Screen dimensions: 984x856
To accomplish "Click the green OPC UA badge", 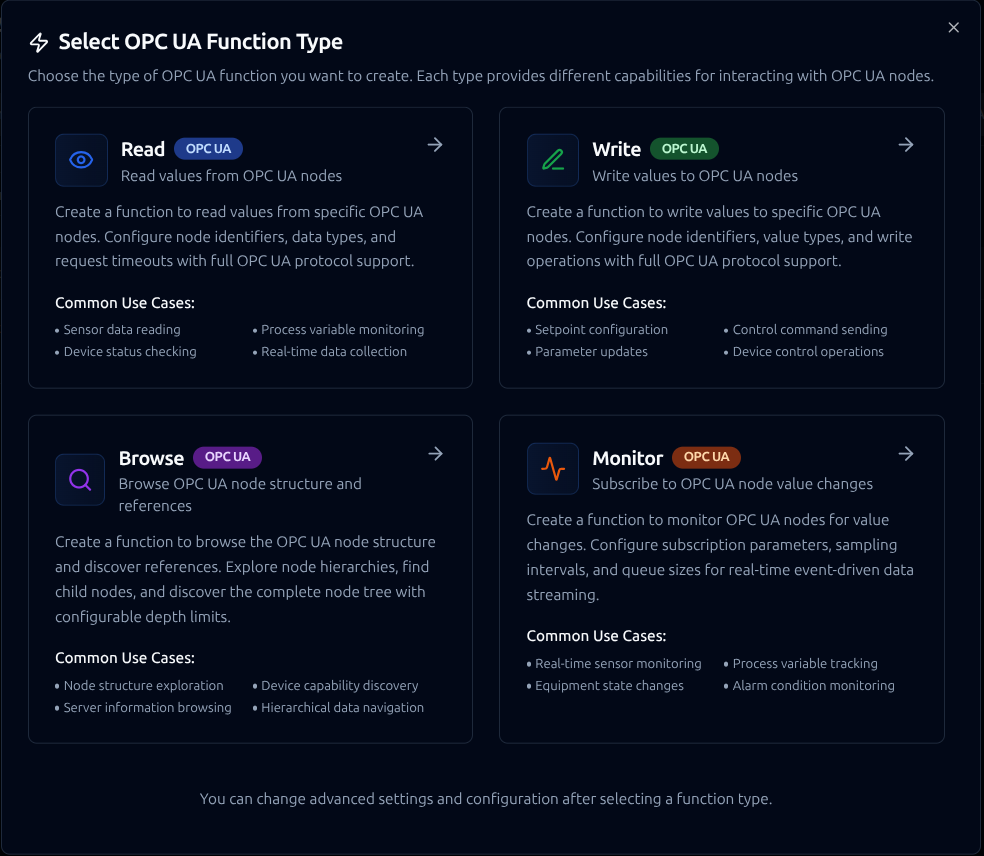I will tap(684, 149).
